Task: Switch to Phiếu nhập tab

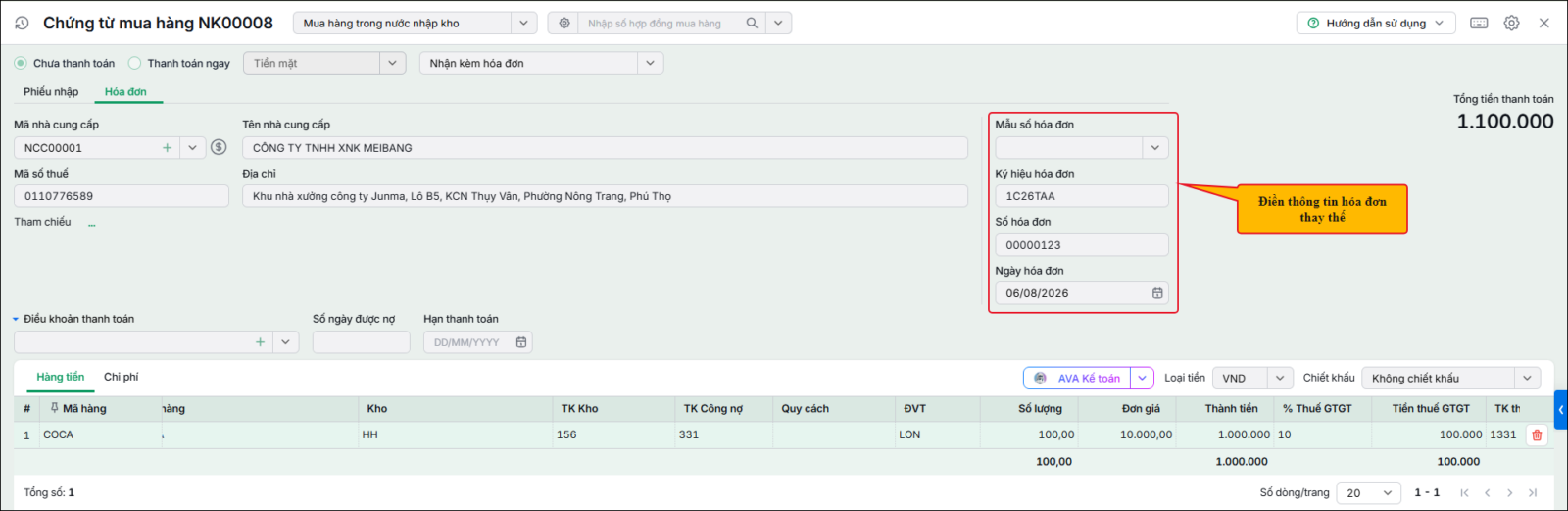Action: pyautogui.click(x=51, y=92)
